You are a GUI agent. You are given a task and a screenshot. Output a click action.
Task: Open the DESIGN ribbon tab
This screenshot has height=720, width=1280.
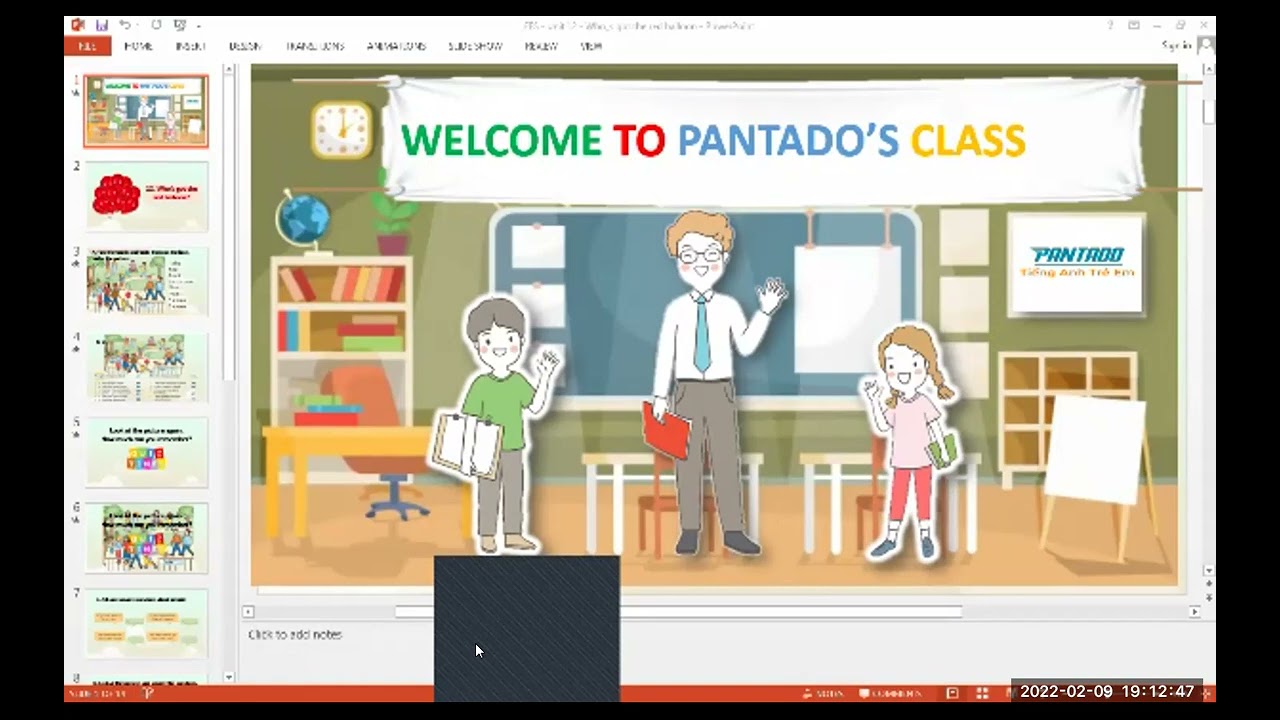[245, 46]
